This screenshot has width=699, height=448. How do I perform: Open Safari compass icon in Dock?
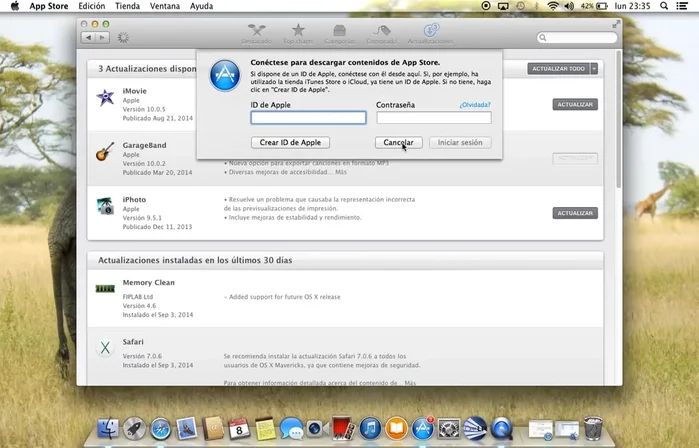click(160, 429)
